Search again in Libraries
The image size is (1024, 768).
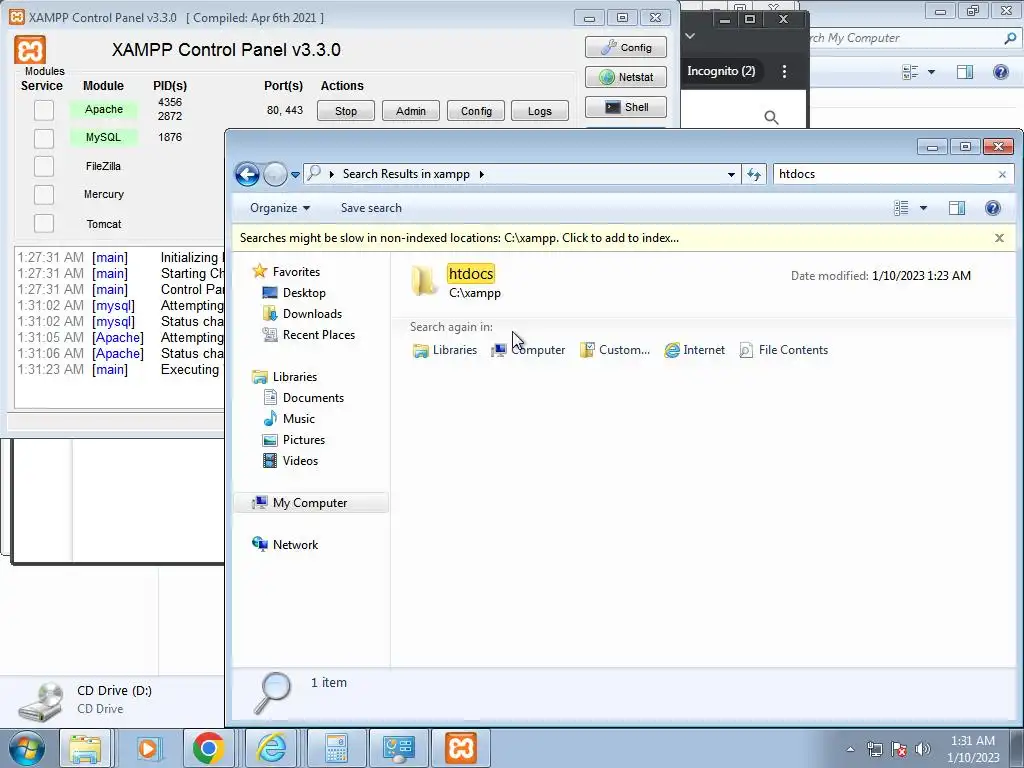tap(445, 350)
